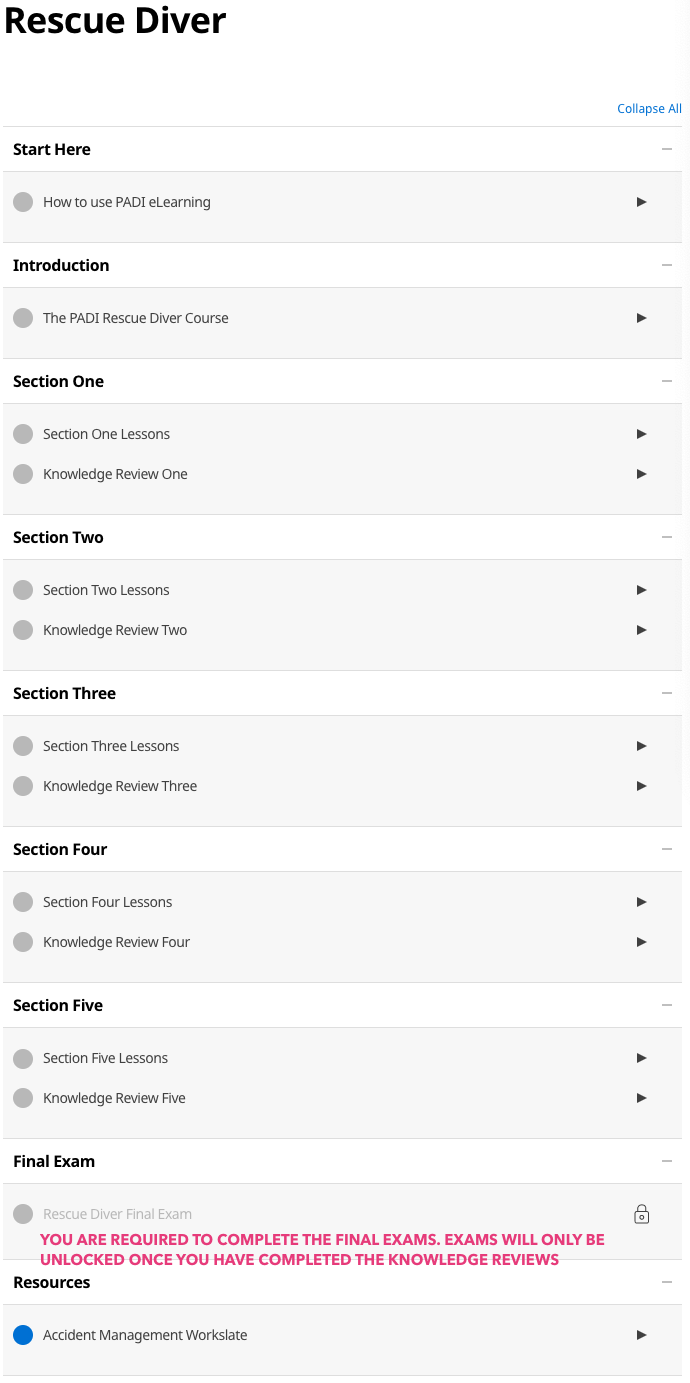Click grey progress circle for Section Four Lessons

tap(23, 902)
